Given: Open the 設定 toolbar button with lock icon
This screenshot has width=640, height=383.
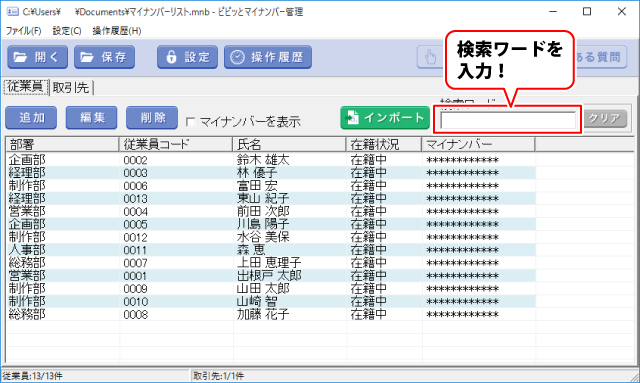Looking at the screenshot, I should [187, 57].
